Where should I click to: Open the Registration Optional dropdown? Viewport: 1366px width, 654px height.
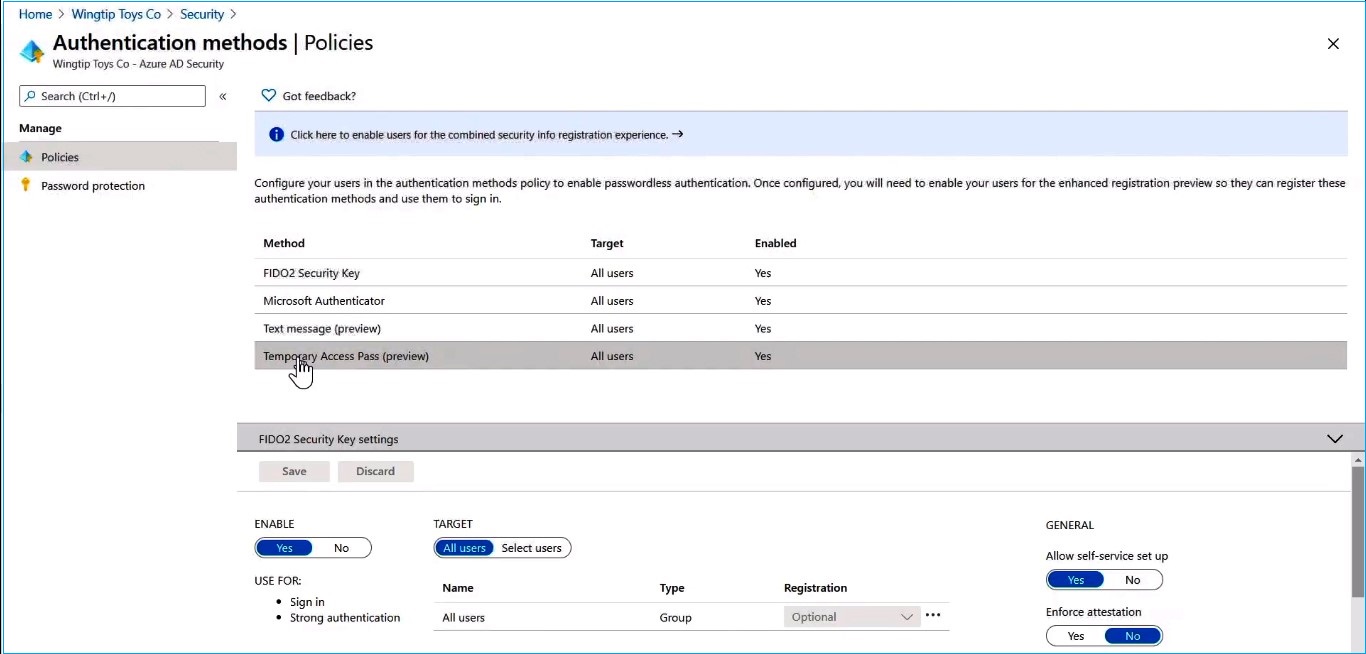[851, 617]
